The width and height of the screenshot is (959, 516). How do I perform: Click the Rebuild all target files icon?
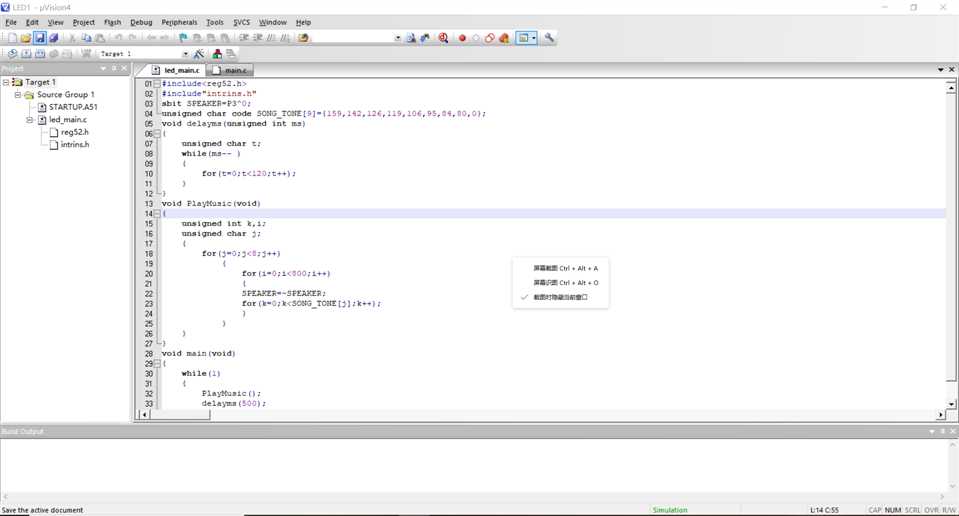pyautogui.click(x=40, y=54)
